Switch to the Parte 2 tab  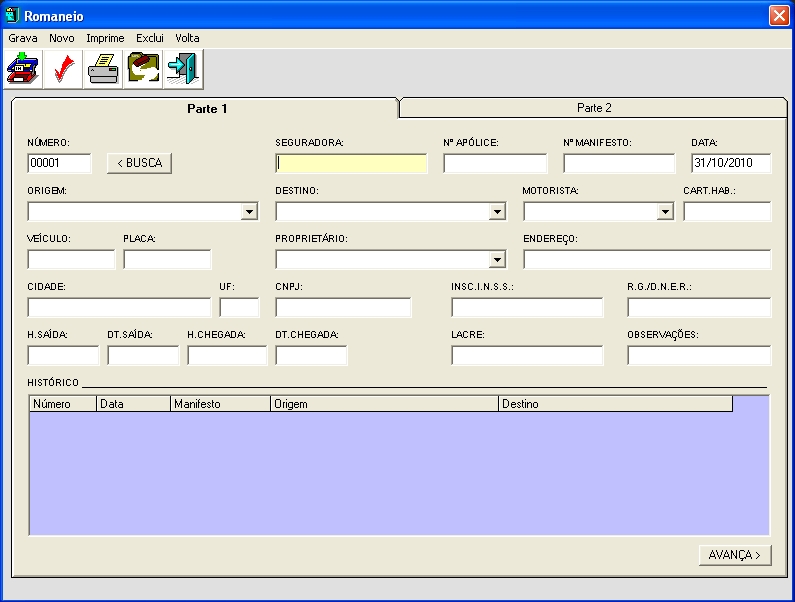(x=594, y=108)
